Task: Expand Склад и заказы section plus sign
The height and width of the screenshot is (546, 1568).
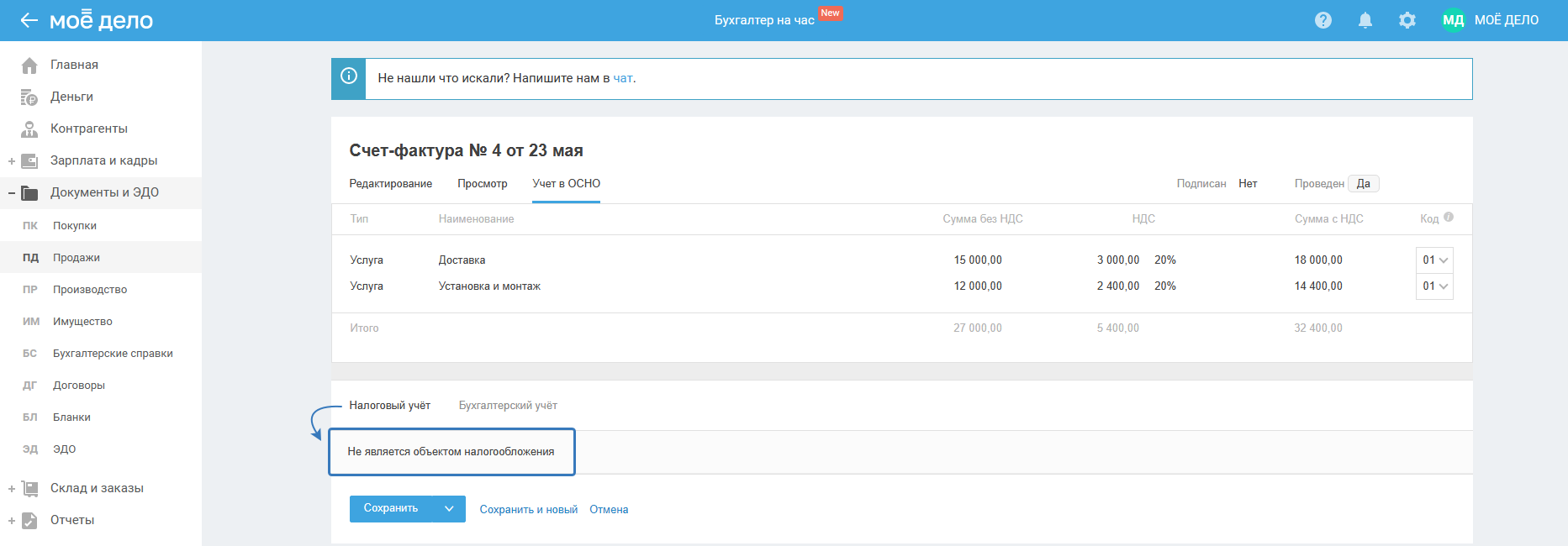Action: point(12,489)
